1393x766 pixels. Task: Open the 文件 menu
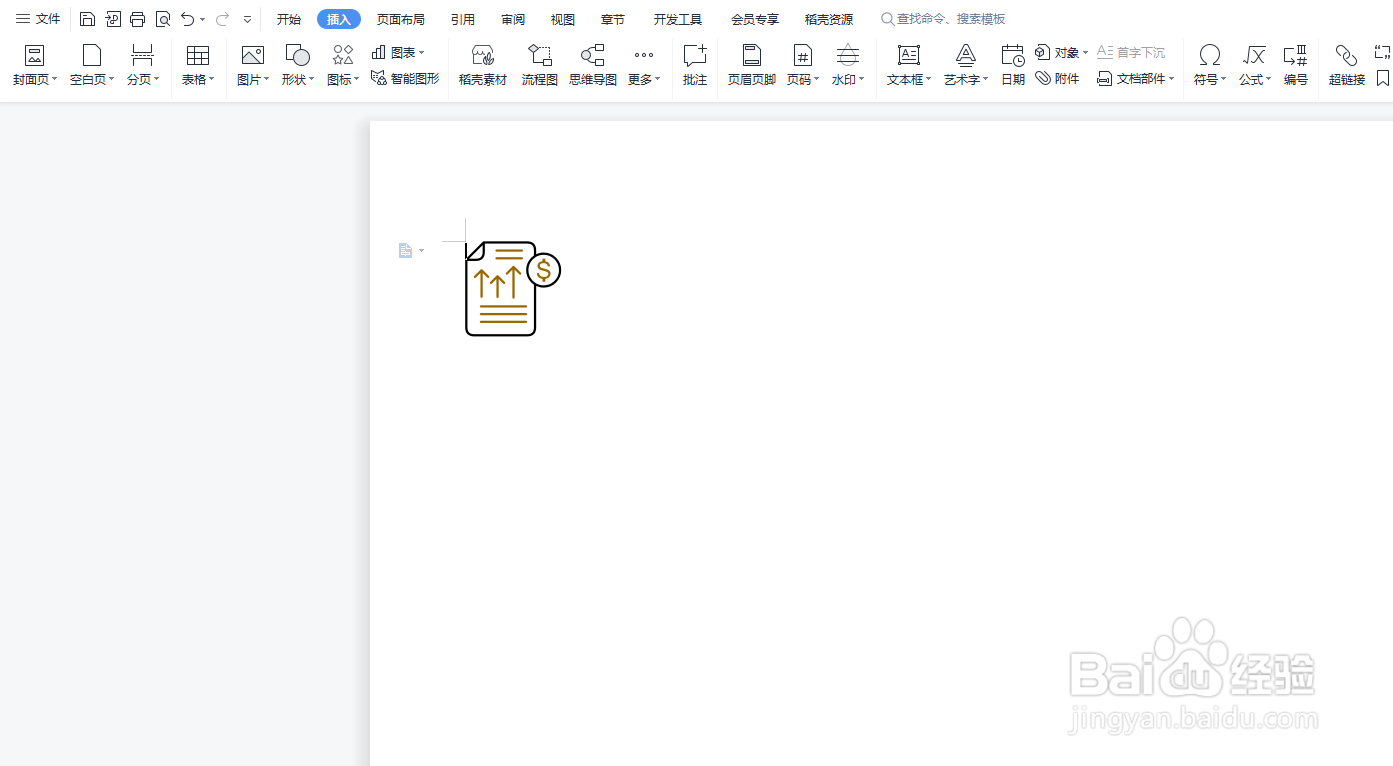click(38, 19)
